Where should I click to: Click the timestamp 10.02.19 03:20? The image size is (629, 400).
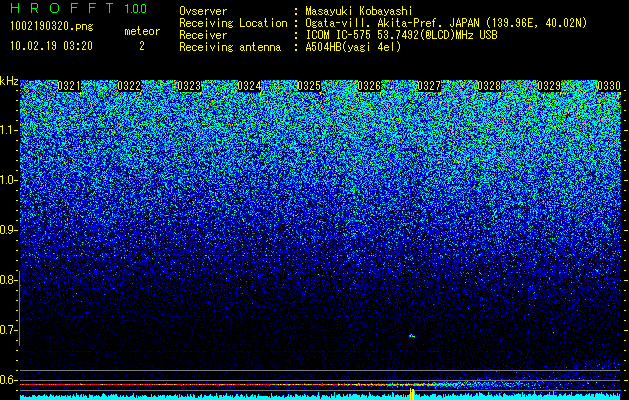point(51,46)
